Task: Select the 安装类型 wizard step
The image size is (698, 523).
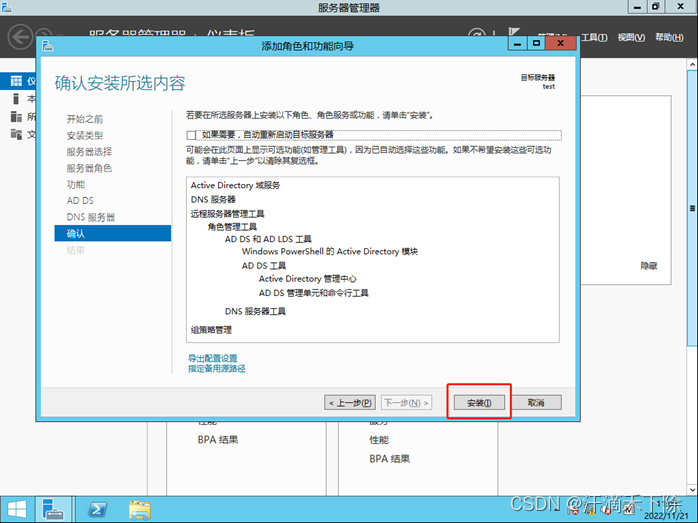Action: click(x=85, y=135)
